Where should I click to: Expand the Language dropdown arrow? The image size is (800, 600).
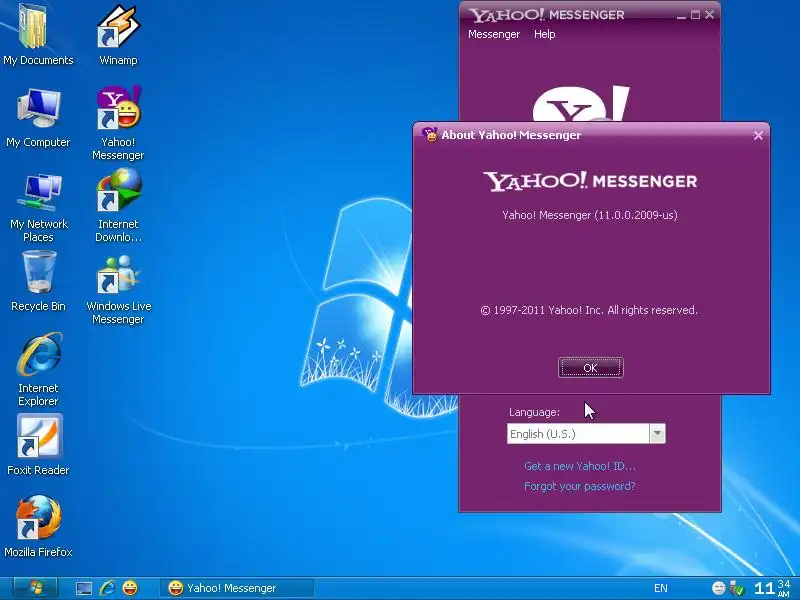[x=657, y=434]
